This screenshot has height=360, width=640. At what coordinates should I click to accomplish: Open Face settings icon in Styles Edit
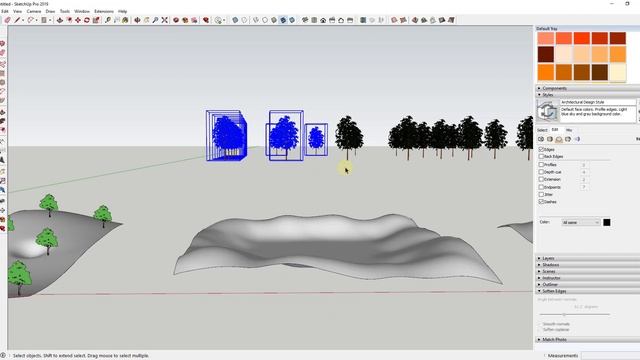[x=550, y=139]
